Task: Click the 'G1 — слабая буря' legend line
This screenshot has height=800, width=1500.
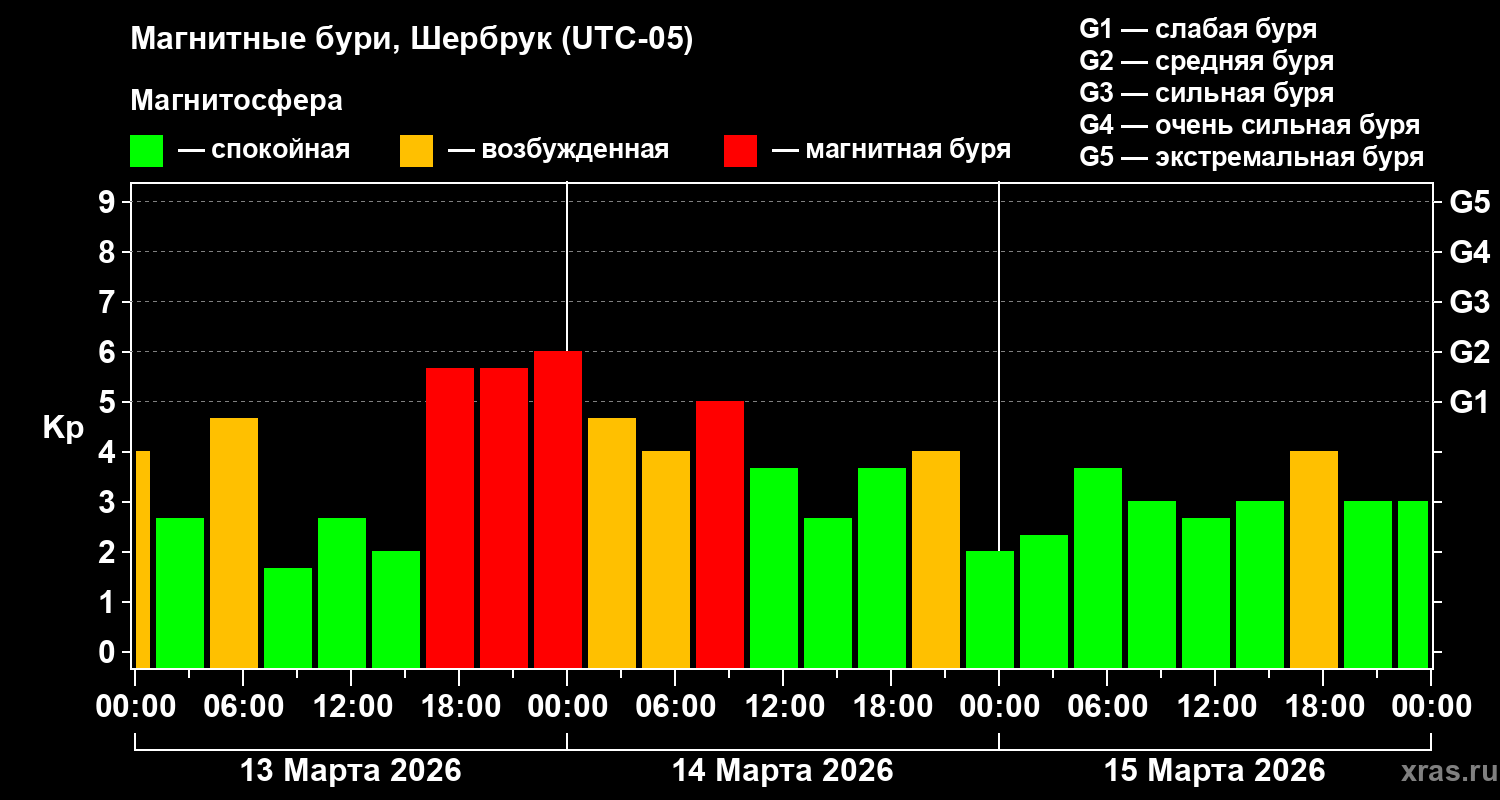Action: (x=1198, y=29)
